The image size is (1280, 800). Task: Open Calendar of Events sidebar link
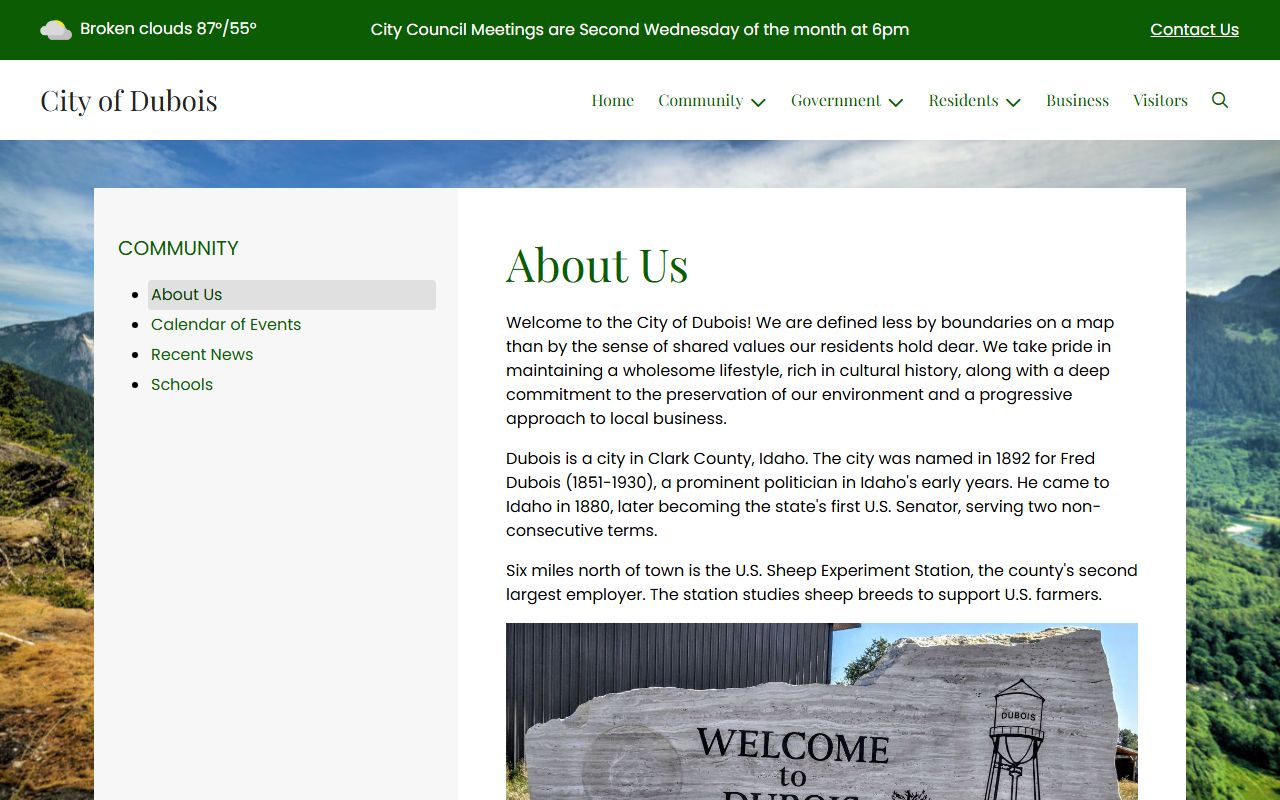coord(226,325)
